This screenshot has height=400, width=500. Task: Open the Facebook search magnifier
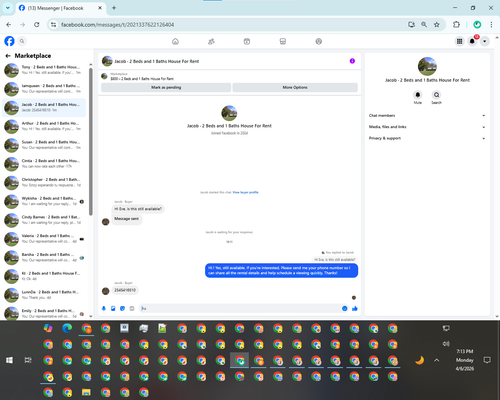pyautogui.click(x=22, y=41)
